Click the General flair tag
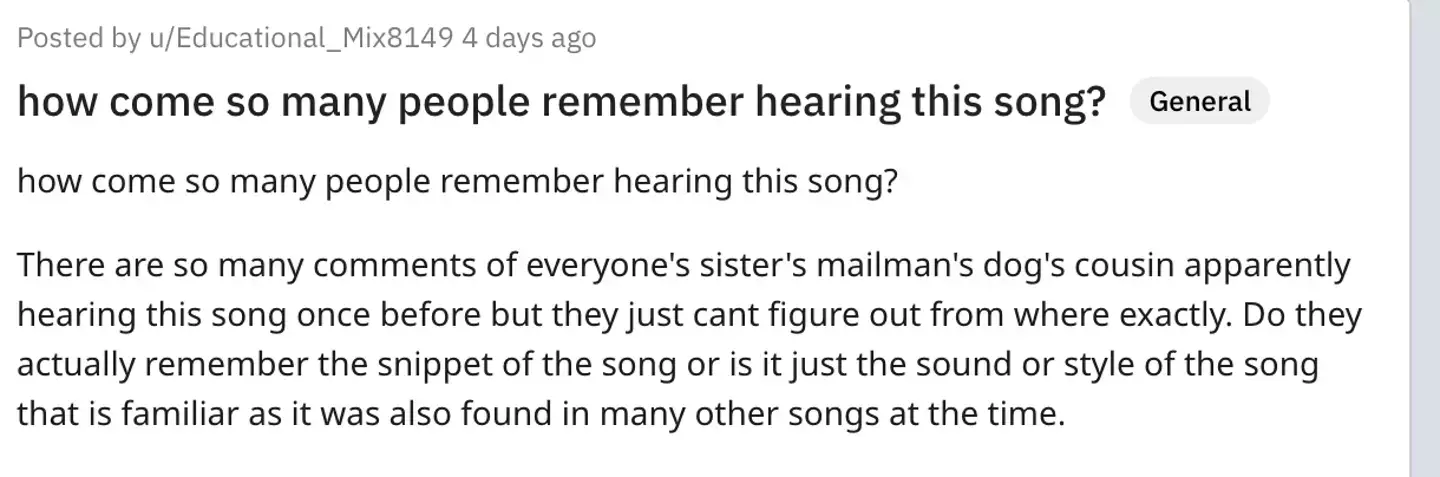Screen dimensions: 1440x477 (x=1199, y=102)
